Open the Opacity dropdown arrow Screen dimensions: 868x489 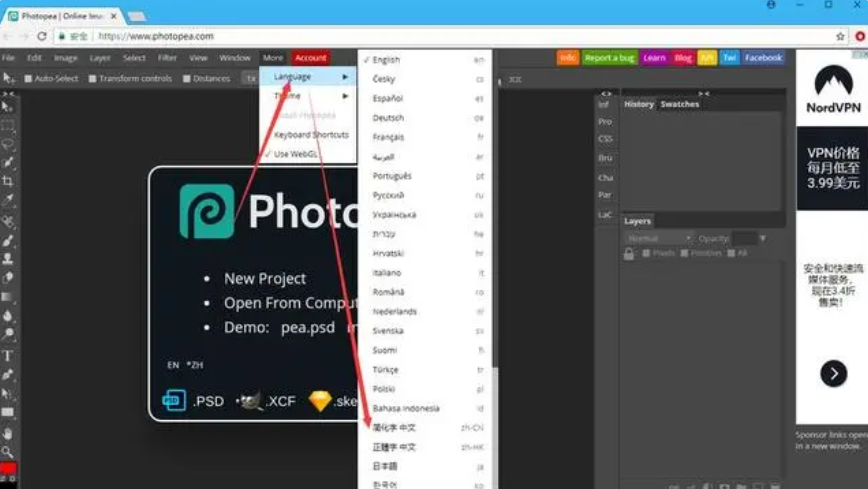tap(763, 238)
